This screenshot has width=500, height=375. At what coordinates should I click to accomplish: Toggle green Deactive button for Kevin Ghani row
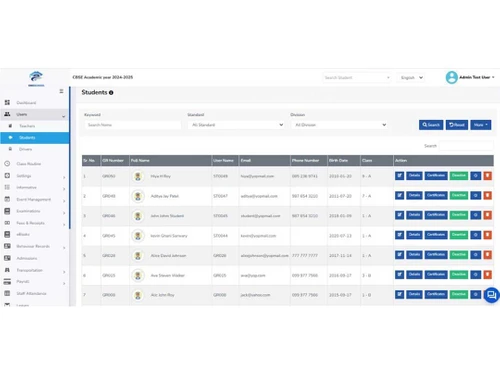tap(459, 235)
